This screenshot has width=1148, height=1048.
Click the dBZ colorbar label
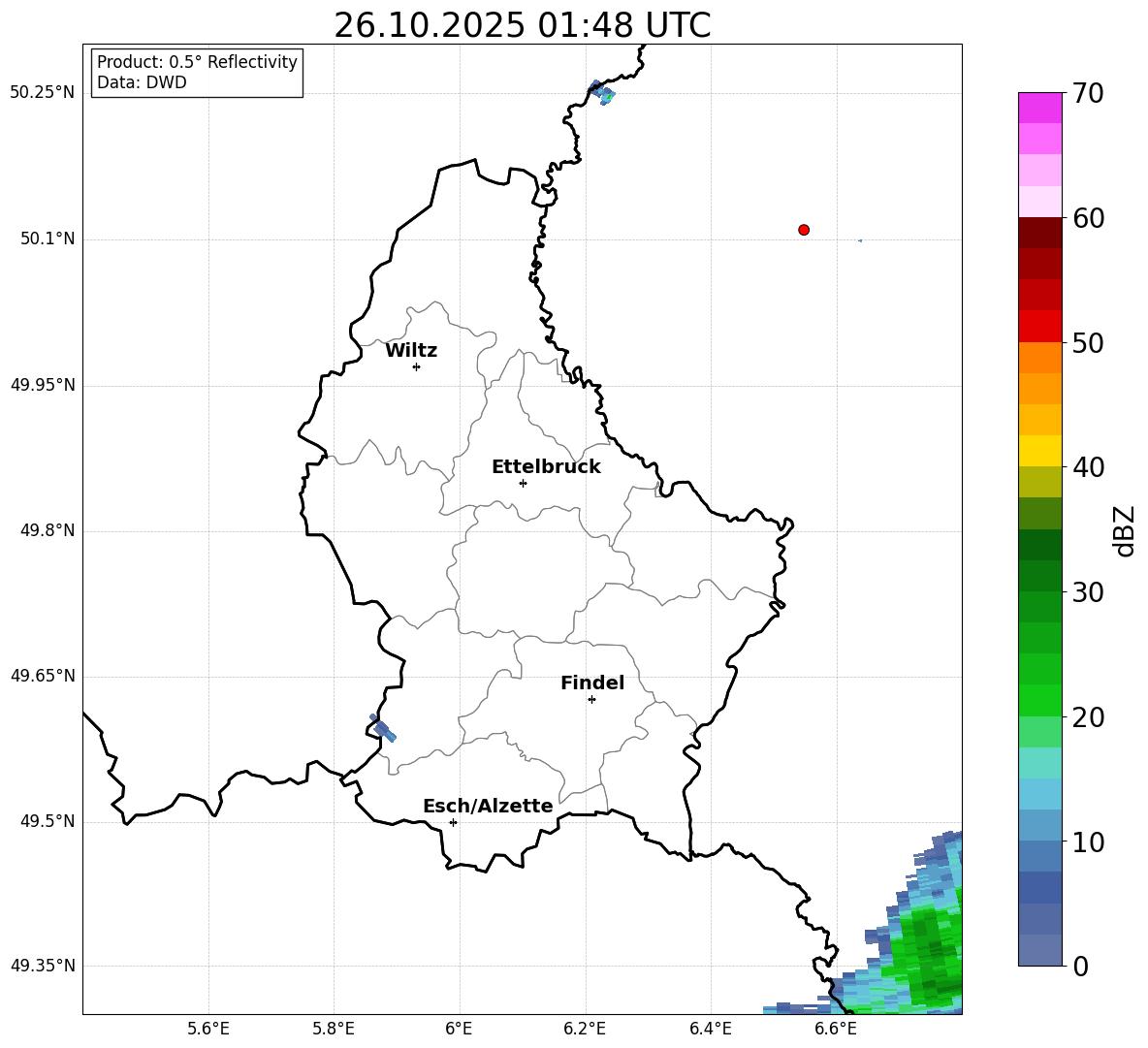click(1124, 530)
